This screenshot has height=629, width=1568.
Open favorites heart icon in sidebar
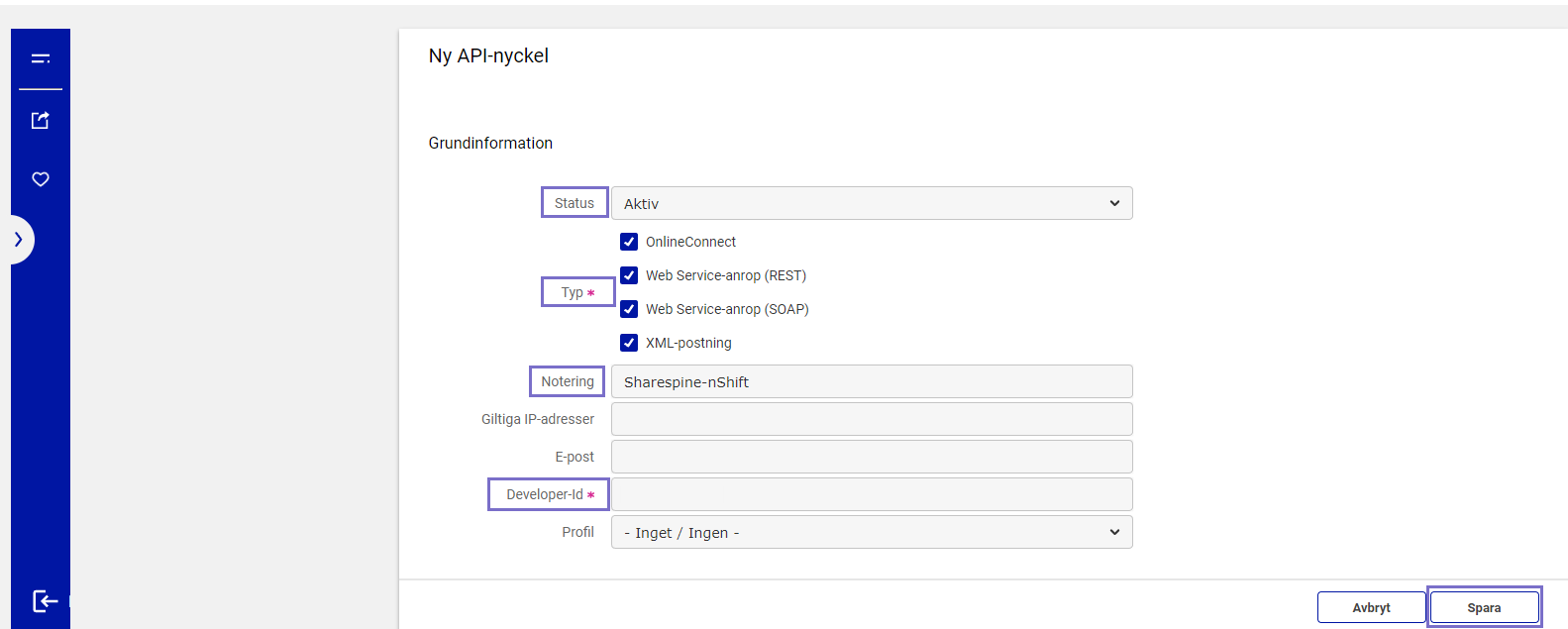41,179
